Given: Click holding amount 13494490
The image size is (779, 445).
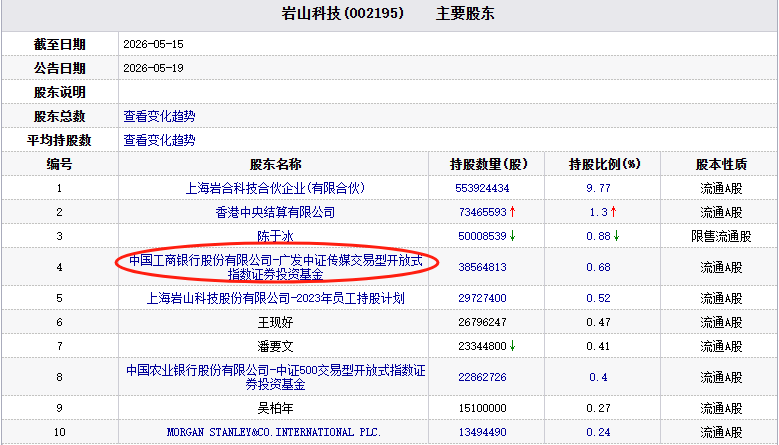Looking at the screenshot, I should 482,432.
